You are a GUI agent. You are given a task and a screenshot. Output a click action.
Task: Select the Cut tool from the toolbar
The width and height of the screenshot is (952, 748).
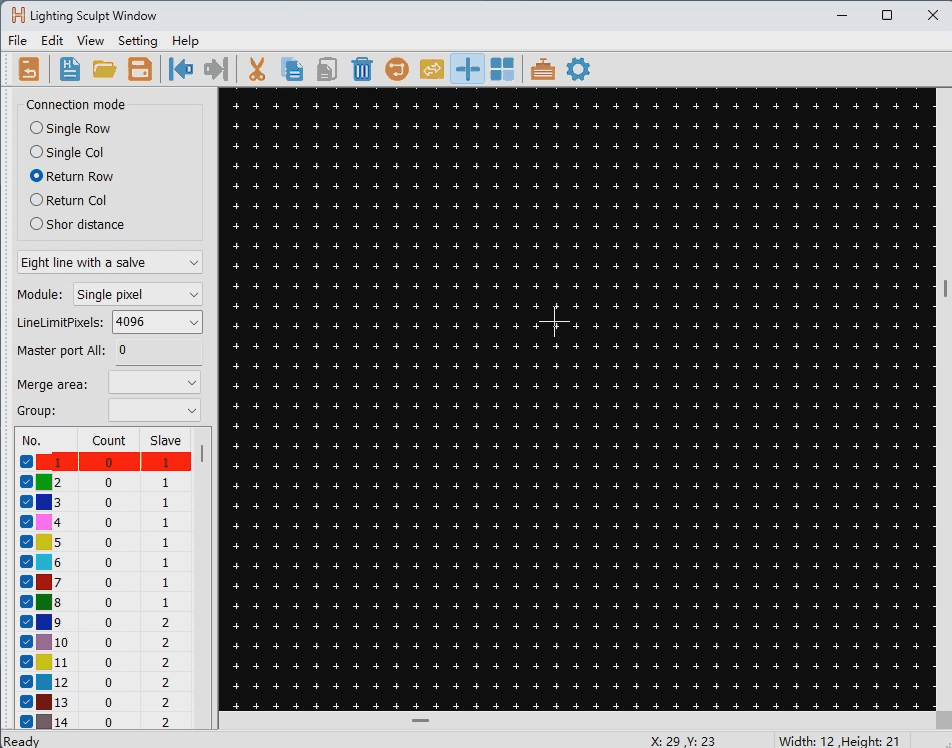(256, 69)
